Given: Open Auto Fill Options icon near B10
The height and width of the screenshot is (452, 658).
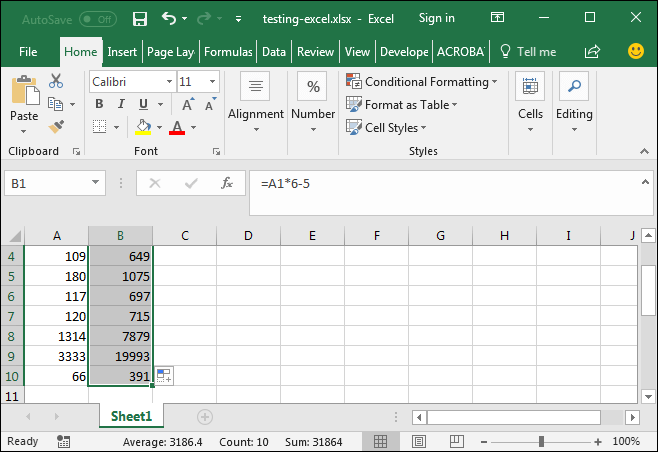Looking at the screenshot, I should pos(164,376).
